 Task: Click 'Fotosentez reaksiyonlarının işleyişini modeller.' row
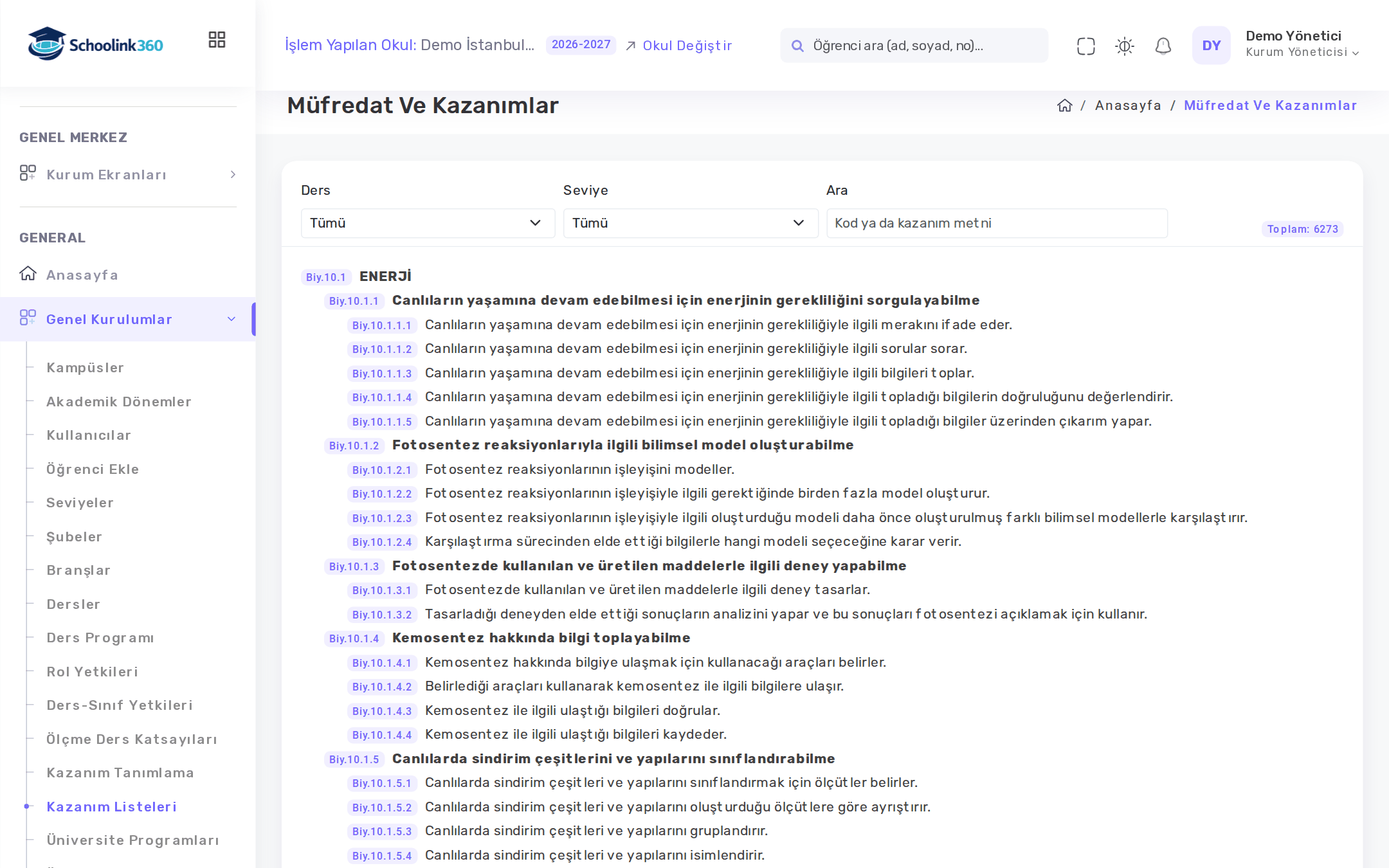[579, 469]
